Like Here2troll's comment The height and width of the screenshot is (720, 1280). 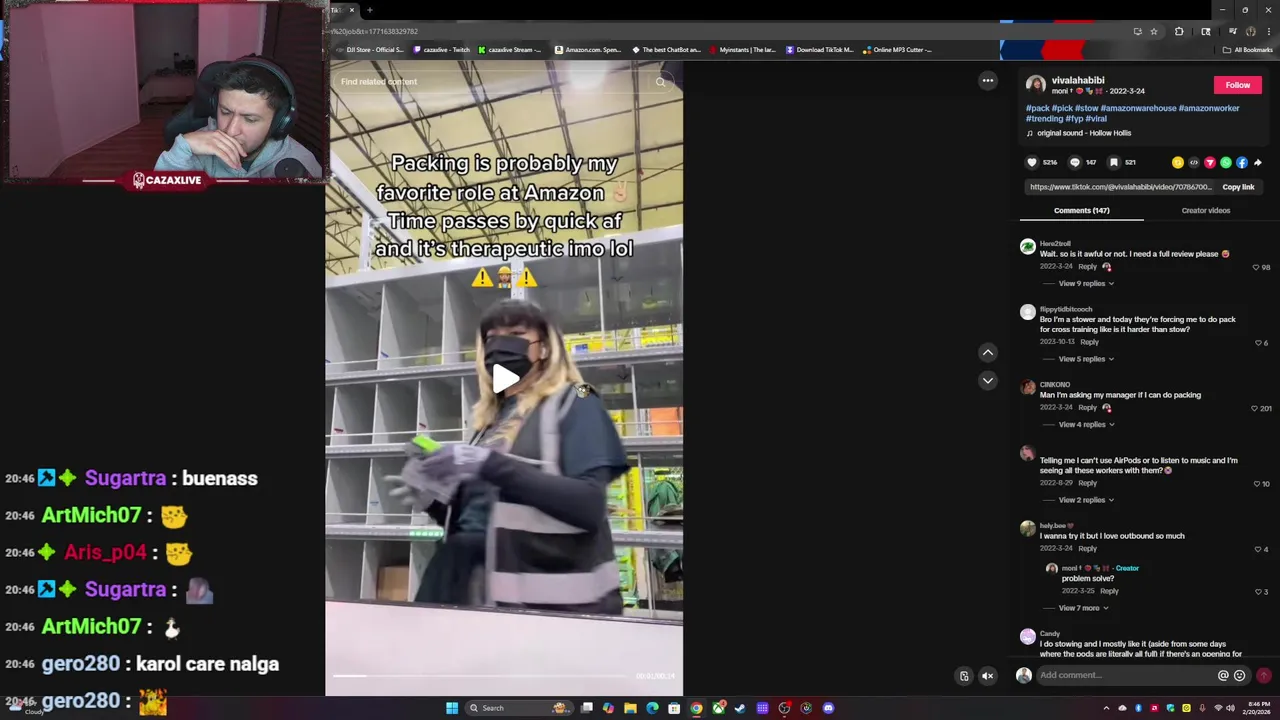click(1256, 267)
